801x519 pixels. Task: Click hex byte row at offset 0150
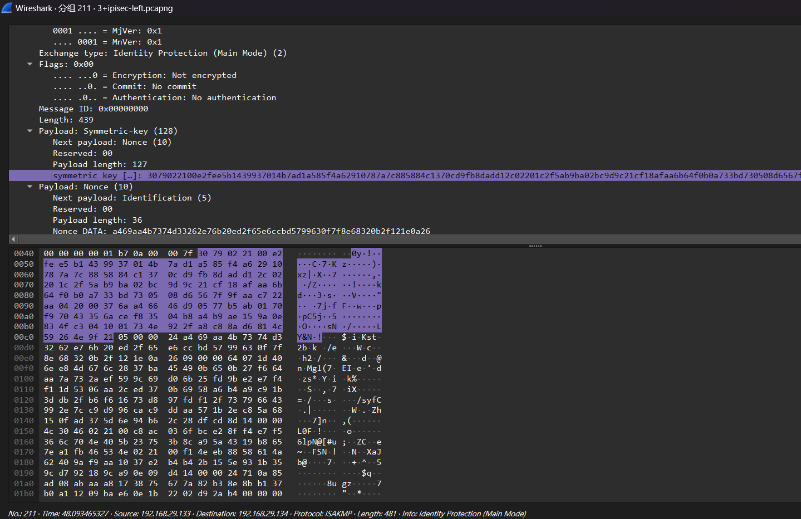point(163,431)
